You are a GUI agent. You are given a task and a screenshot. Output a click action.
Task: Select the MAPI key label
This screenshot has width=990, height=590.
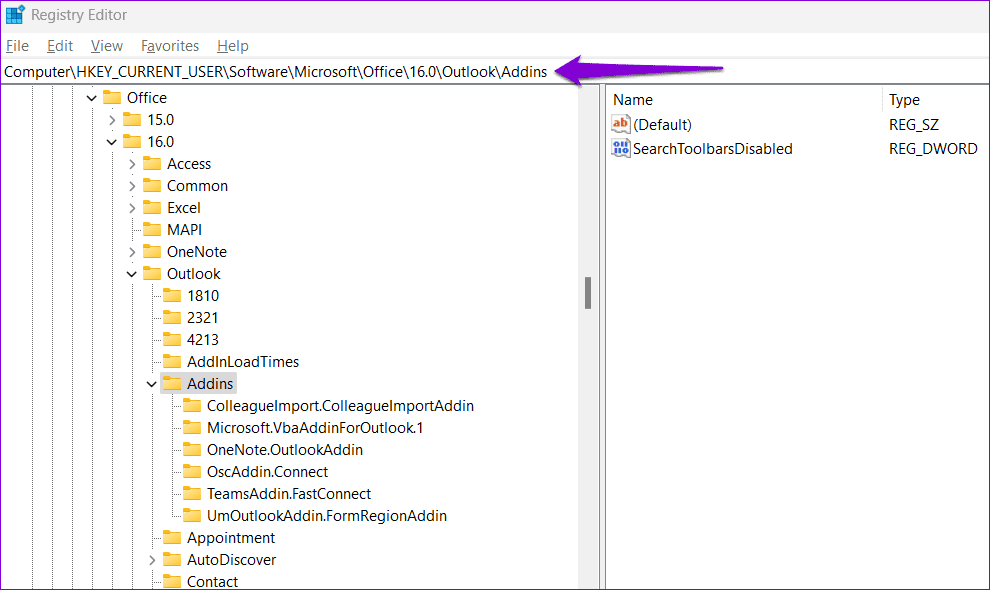click(184, 230)
